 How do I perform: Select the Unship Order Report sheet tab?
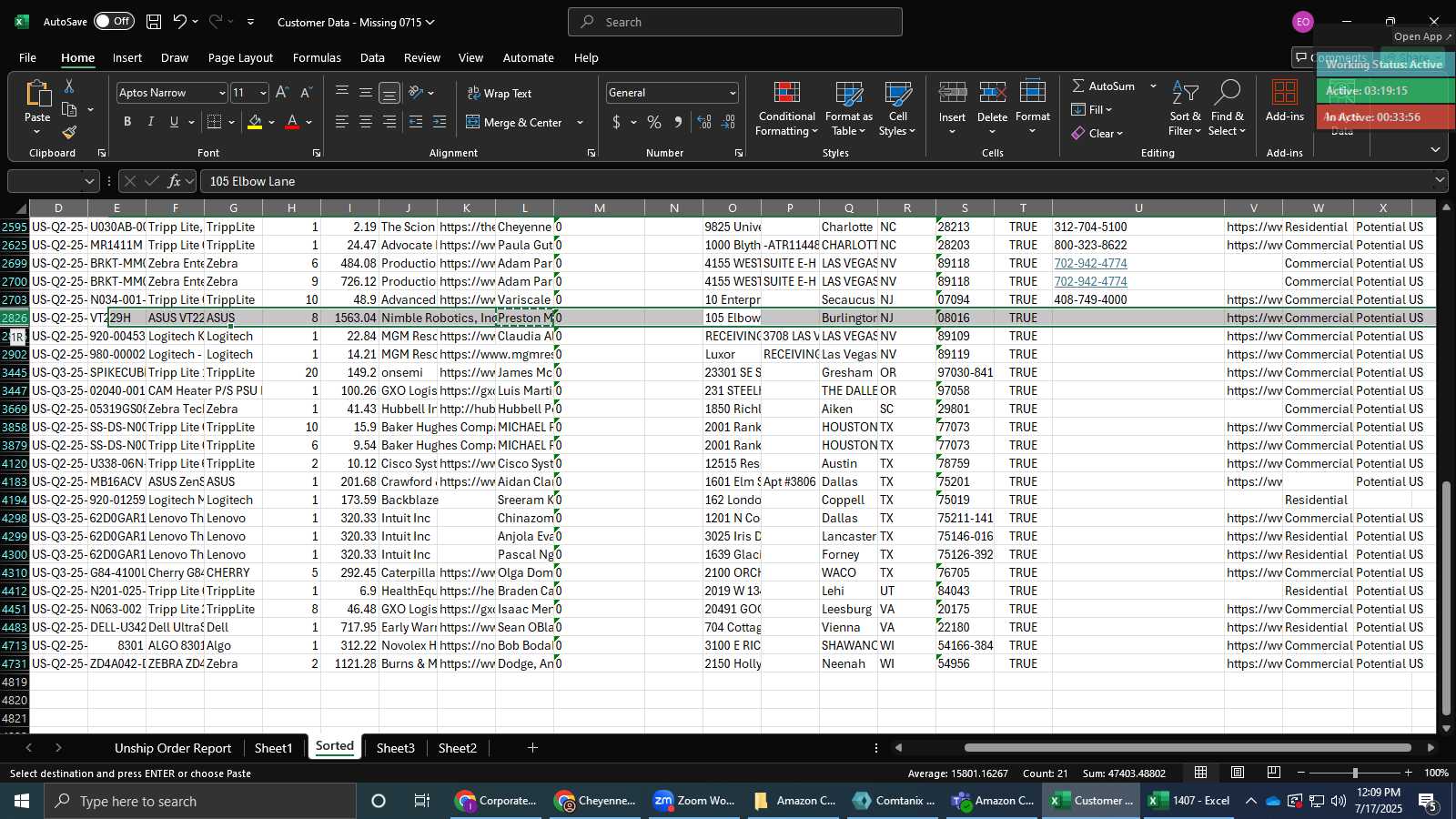pos(173,748)
